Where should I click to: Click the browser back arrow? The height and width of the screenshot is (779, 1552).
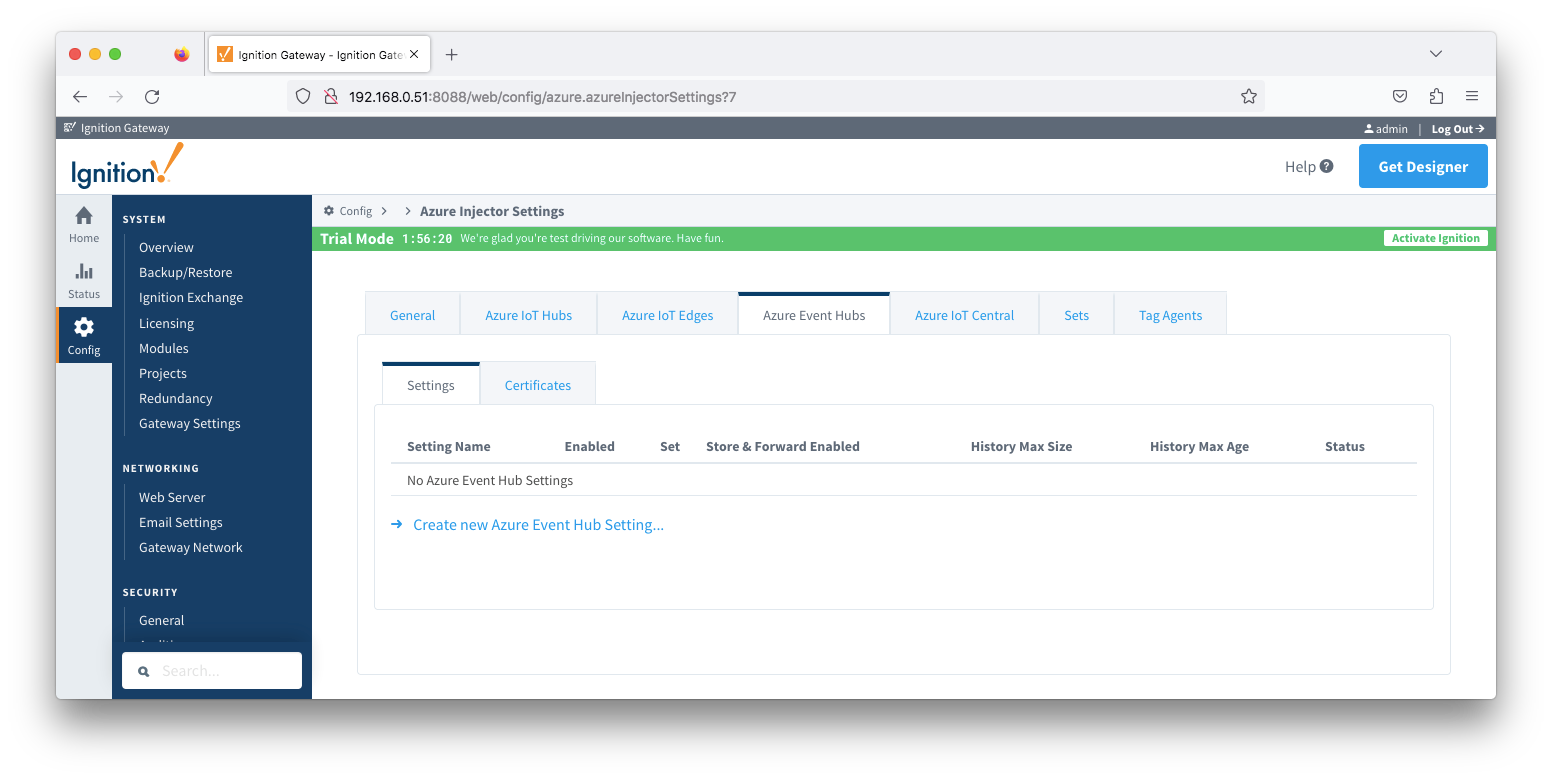tap(80, 97)
